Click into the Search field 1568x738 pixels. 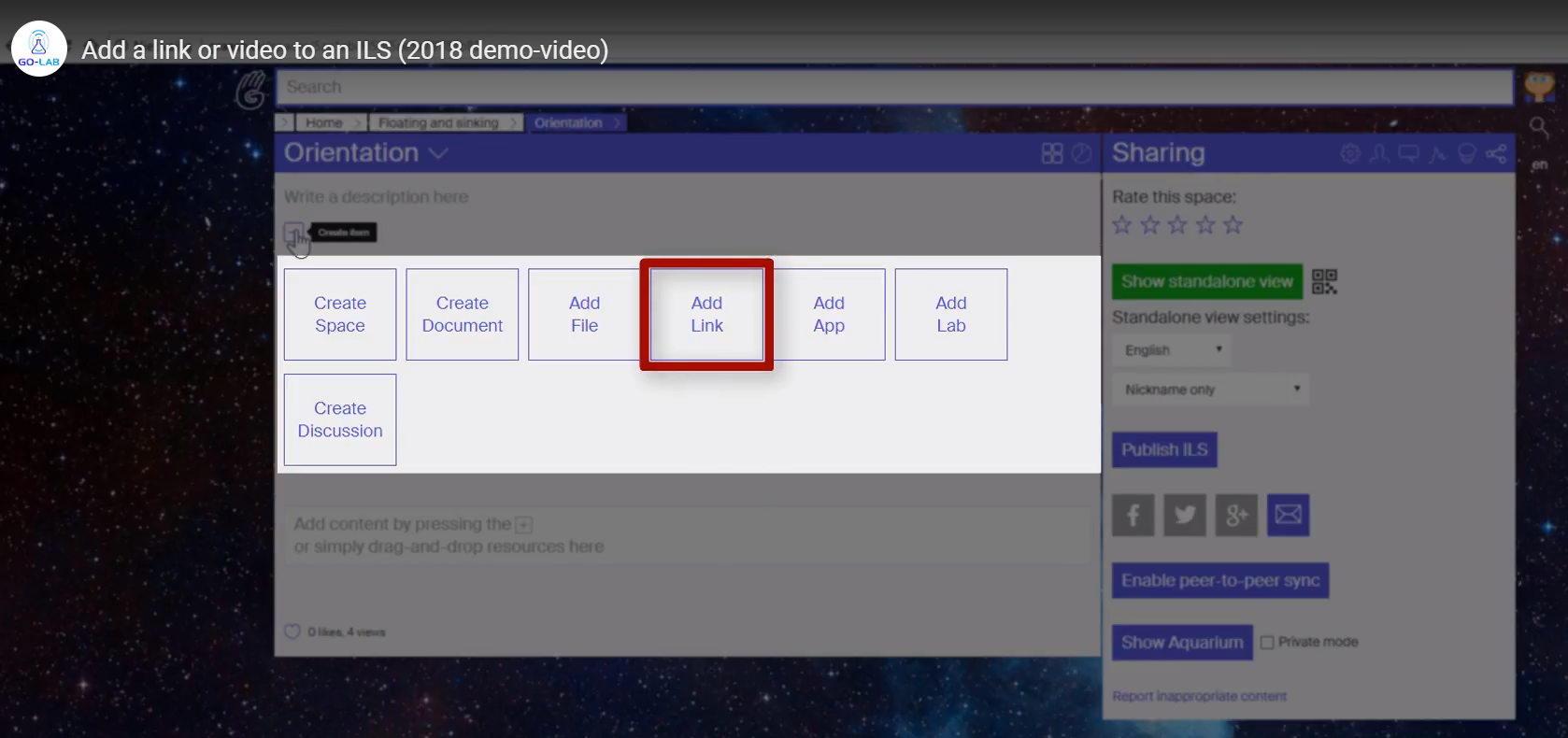pyautogui.click(x=893, y=87)
